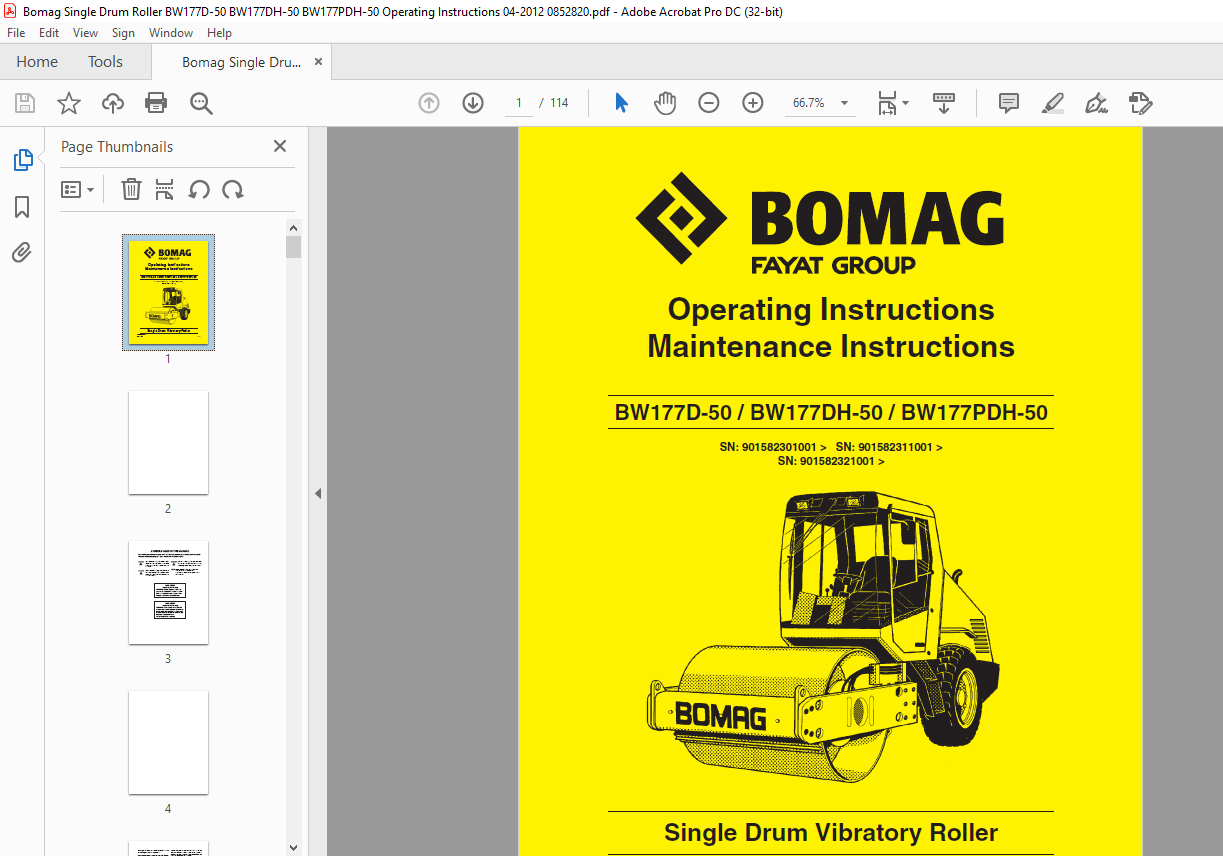1223x856 pixels.
Task: Insert or extract pages icon in thumbnails
Action: (165, 189)
